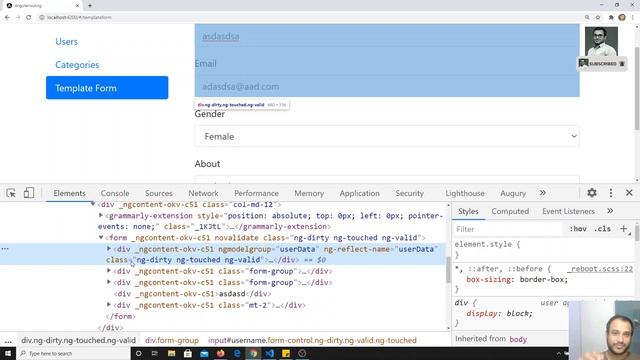640x360 pixels.
Task: Open File Explorer on taskbar
Action: point(171,353)
